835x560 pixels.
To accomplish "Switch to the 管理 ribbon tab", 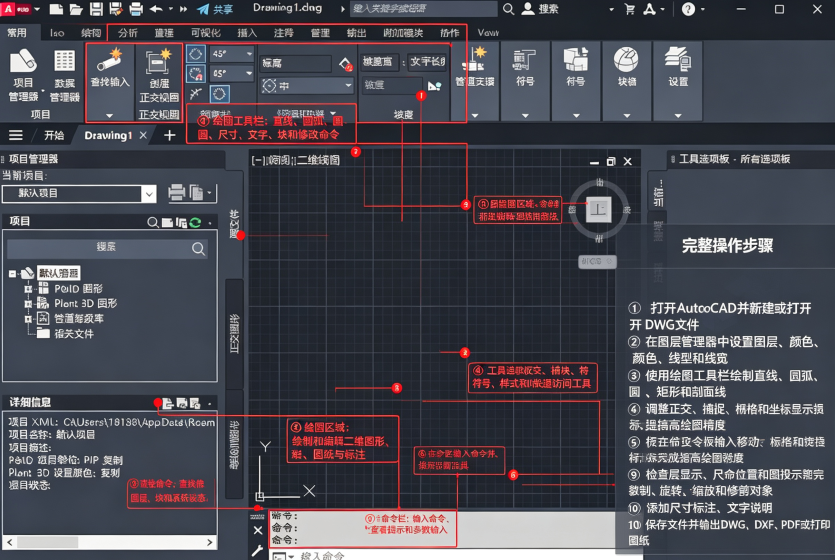I will pyautogui.click(x=320, y=33).
